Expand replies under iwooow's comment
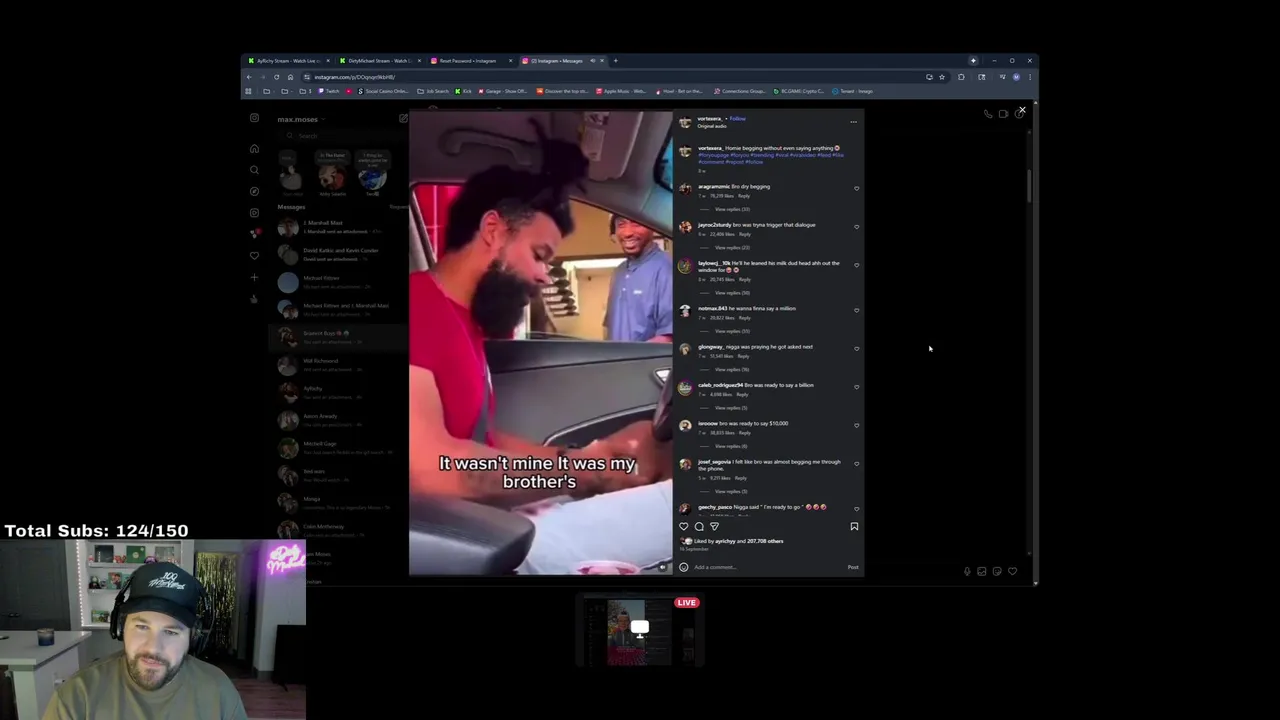The width and height of the screenshot is (1280, 720). tap(732, 446)
